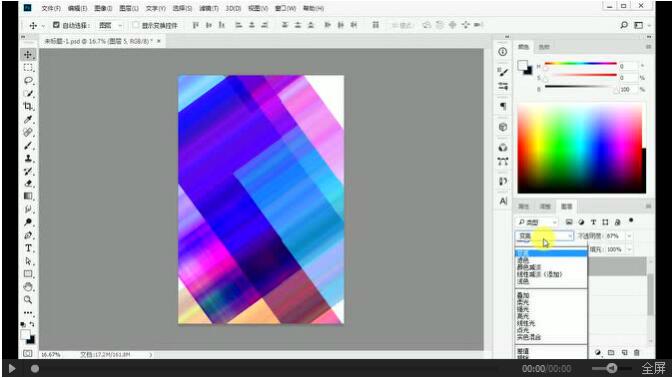Open the Move tool preset picker arrow
Image resolution: width=672 pixels, height=378 pixels.
[43, 26]
